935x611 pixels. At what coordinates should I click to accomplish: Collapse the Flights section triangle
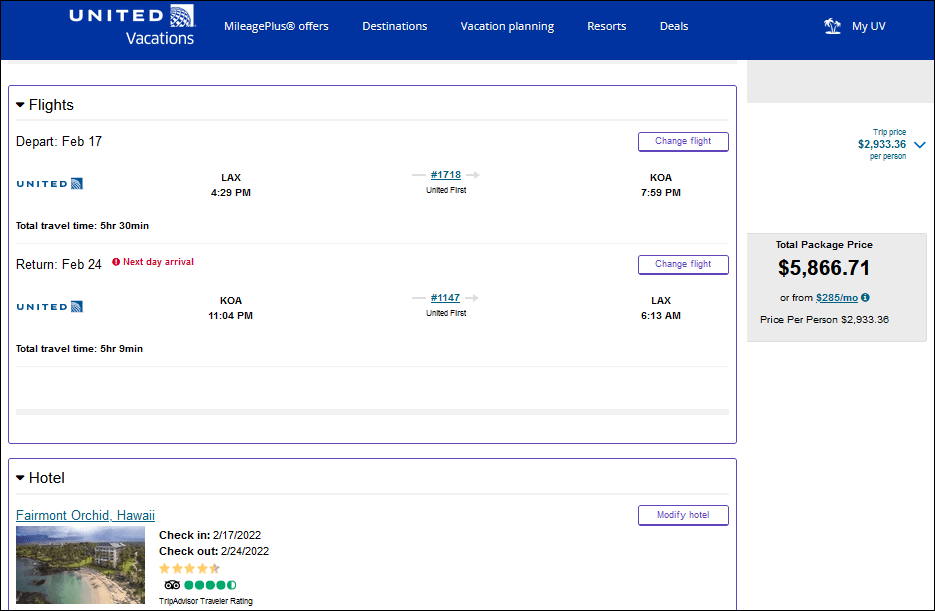20,105
